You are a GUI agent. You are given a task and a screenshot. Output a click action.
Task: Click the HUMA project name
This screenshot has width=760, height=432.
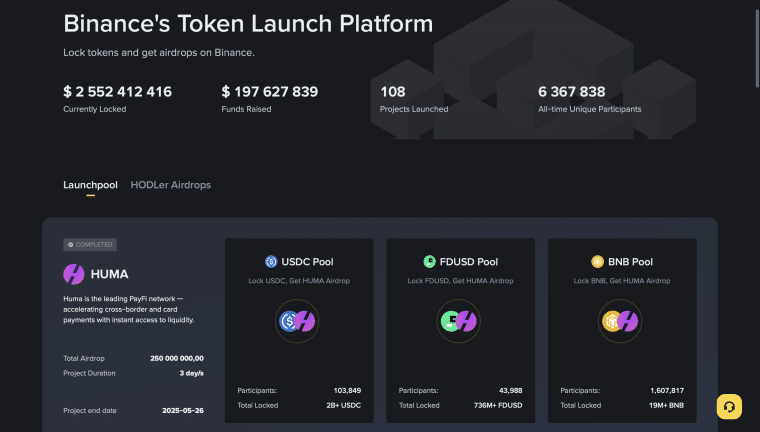(x=110, y=274)
